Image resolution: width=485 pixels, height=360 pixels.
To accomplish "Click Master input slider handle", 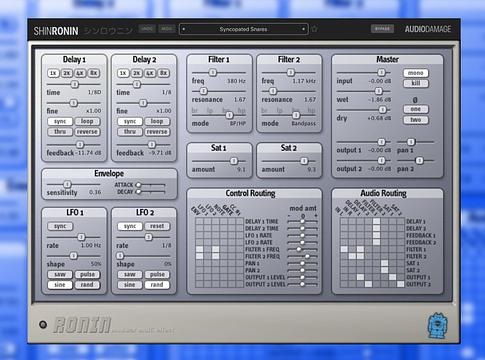I will tap(381, 72).
